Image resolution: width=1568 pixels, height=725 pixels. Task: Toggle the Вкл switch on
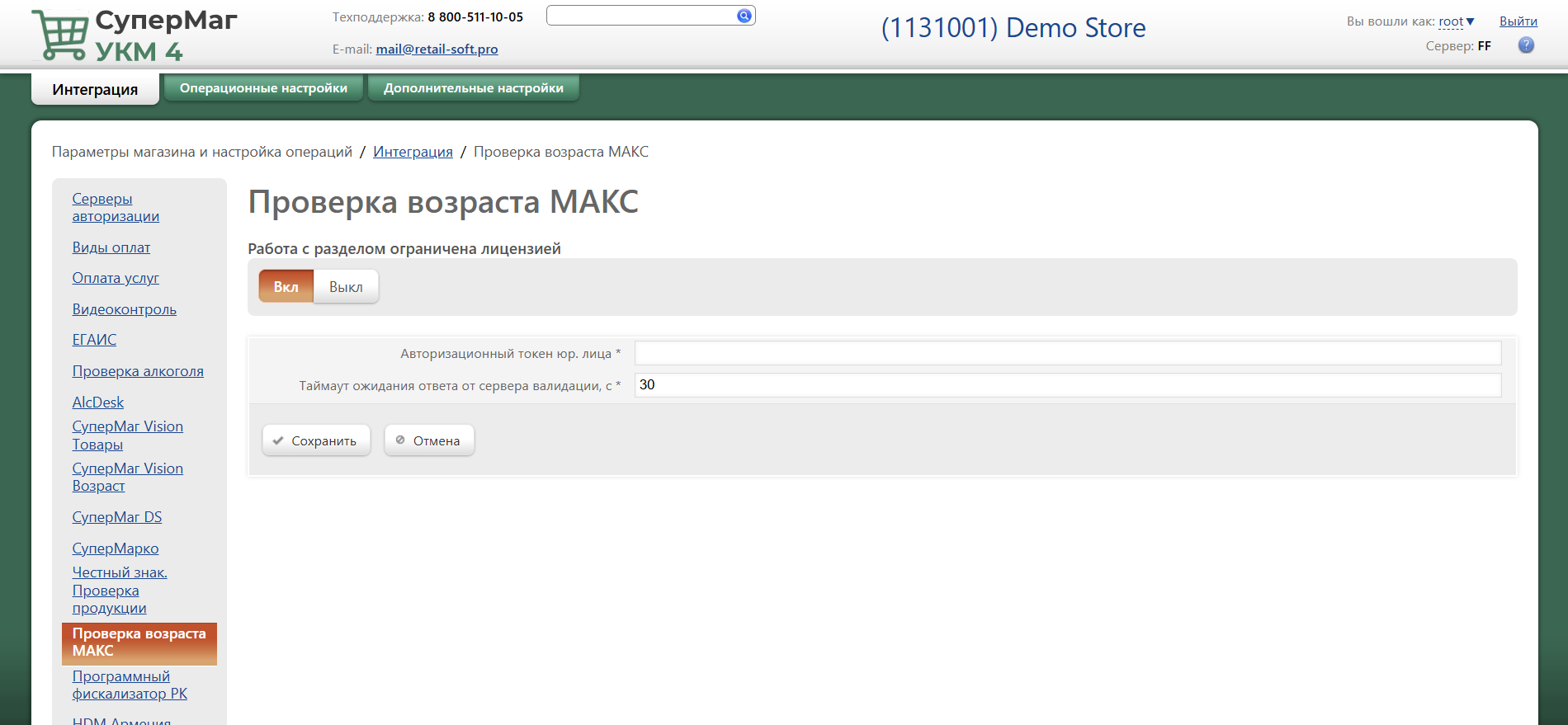click(x=286, y=287)
